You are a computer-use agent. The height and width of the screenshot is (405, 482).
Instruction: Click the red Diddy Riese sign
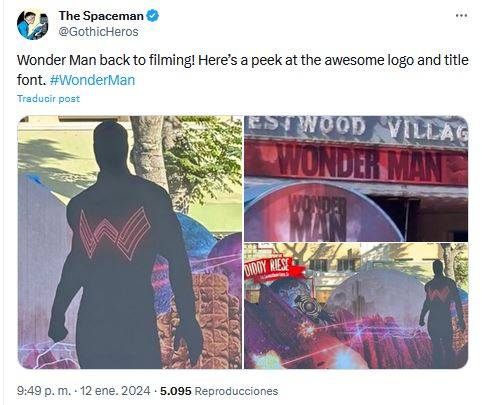[274, 267]
